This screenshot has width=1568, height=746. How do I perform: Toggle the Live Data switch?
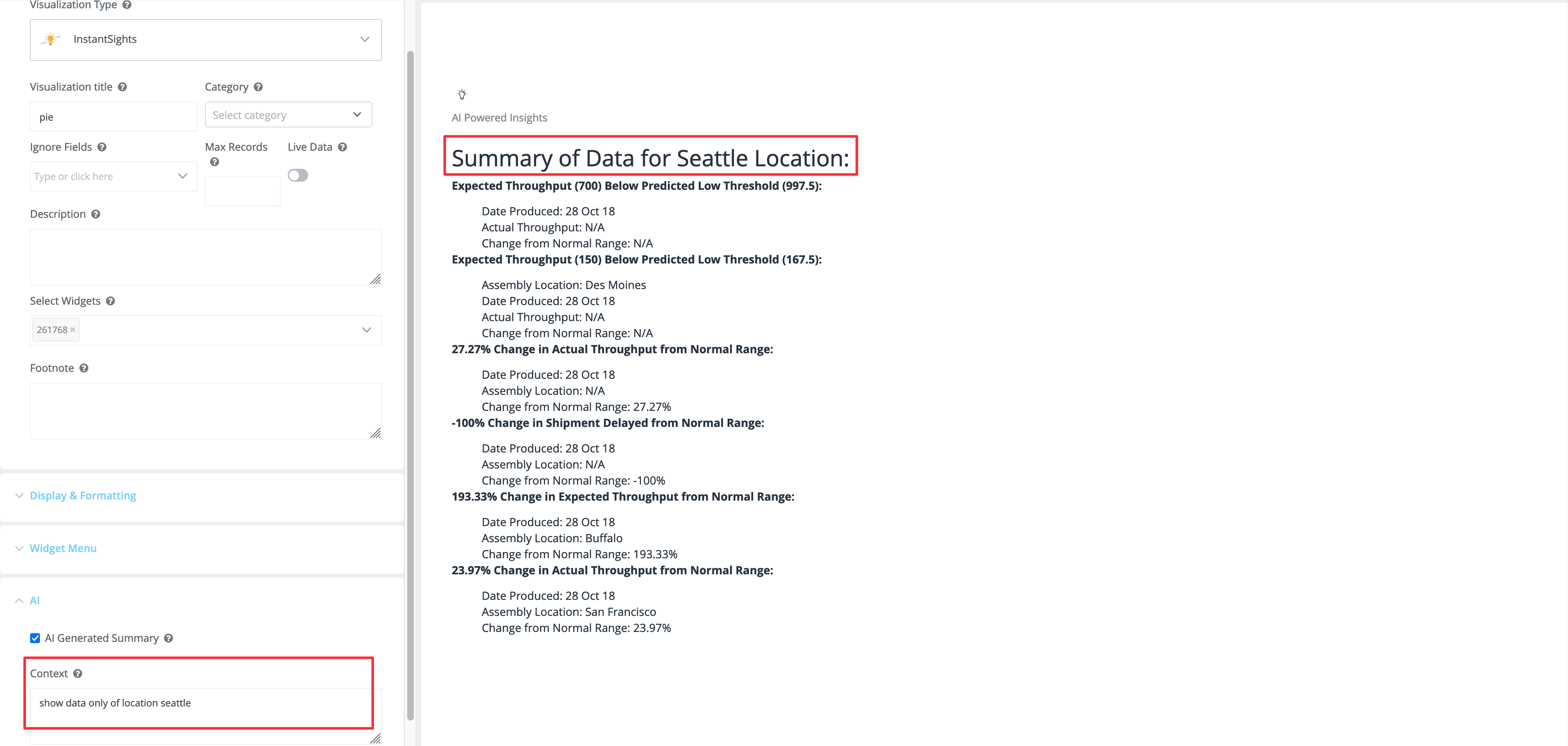pos(298,176)
